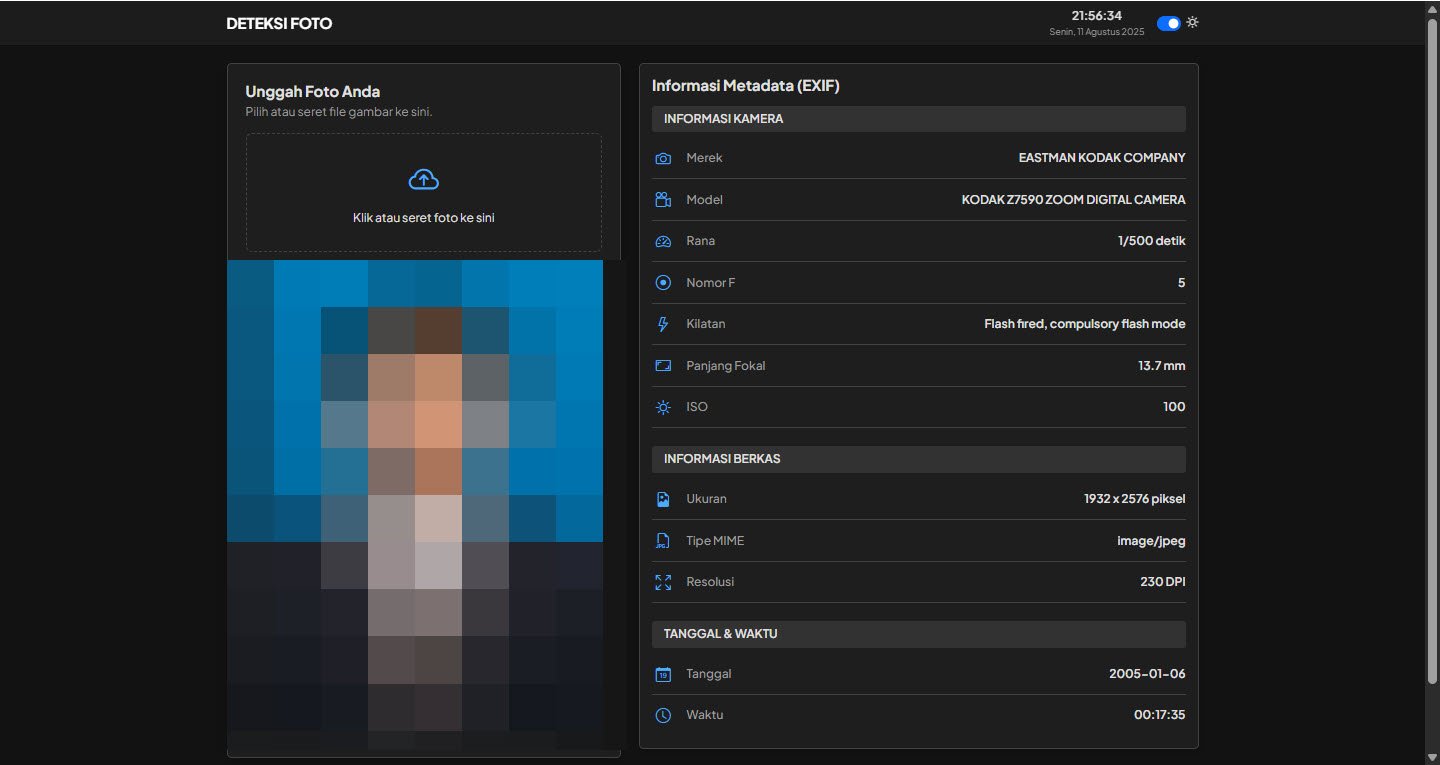The height and width of the screenshot is (765, 1440).
Task: Click the DETEKSI FOTO site title
Action: (x=279, y=23)
